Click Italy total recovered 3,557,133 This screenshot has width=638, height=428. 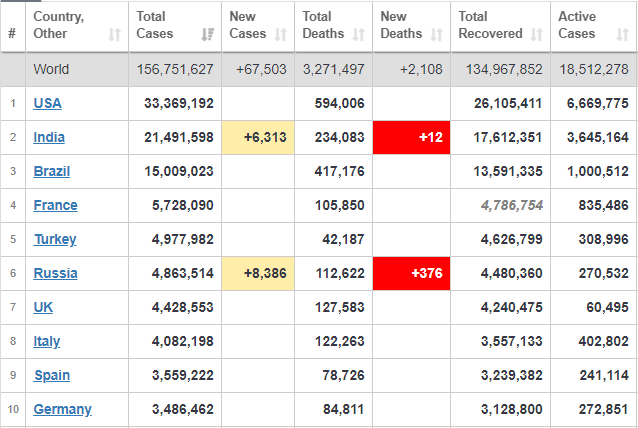(x=512, y=341)
